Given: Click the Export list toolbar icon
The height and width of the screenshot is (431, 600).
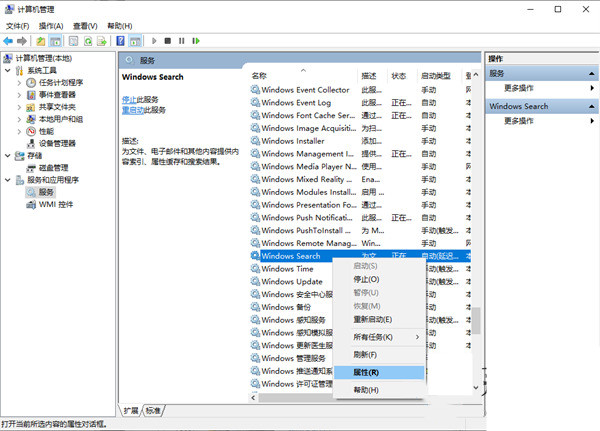Looking at the screenshot, I should tap(102, 41).
